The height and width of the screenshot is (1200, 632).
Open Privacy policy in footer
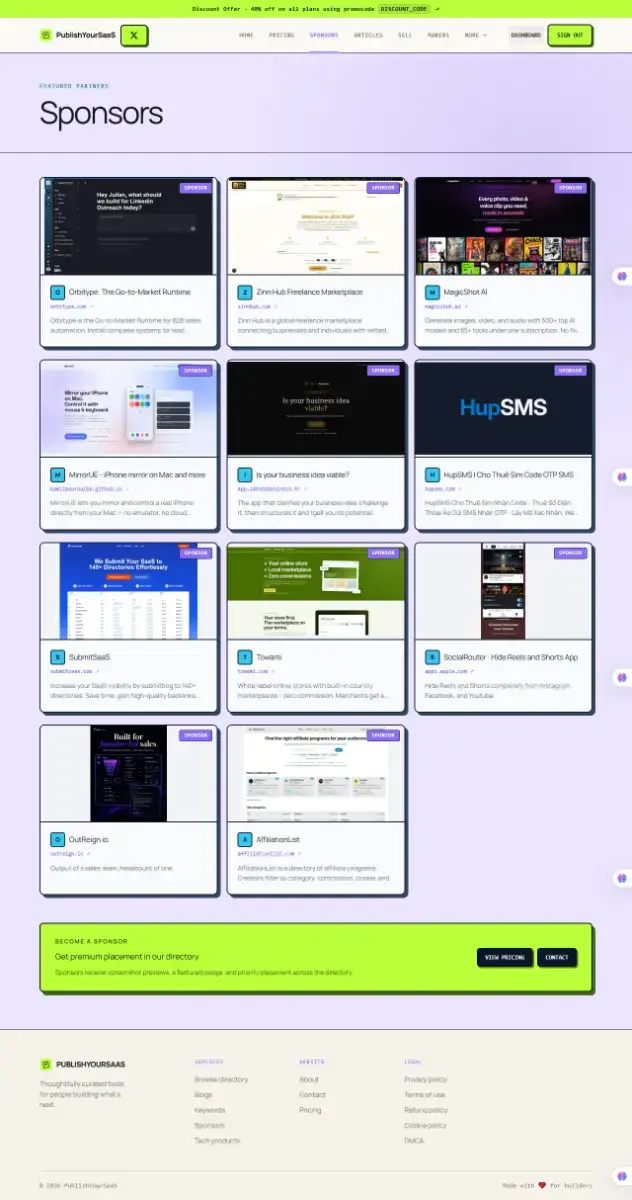click(x=426, y=1080)
